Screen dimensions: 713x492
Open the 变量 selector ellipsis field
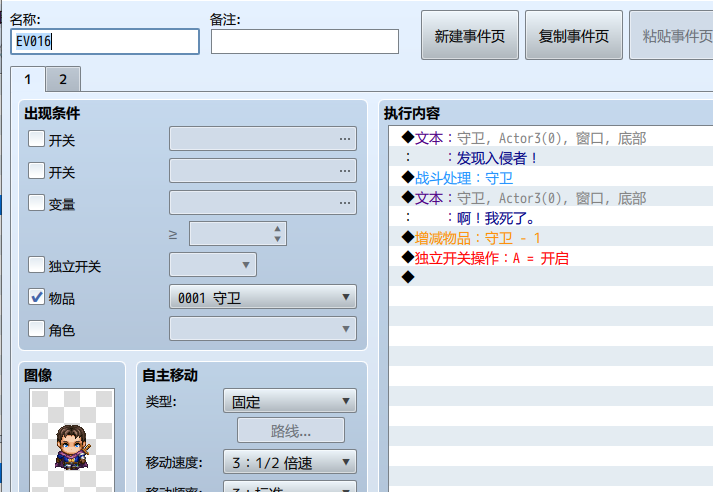[263, 202]
